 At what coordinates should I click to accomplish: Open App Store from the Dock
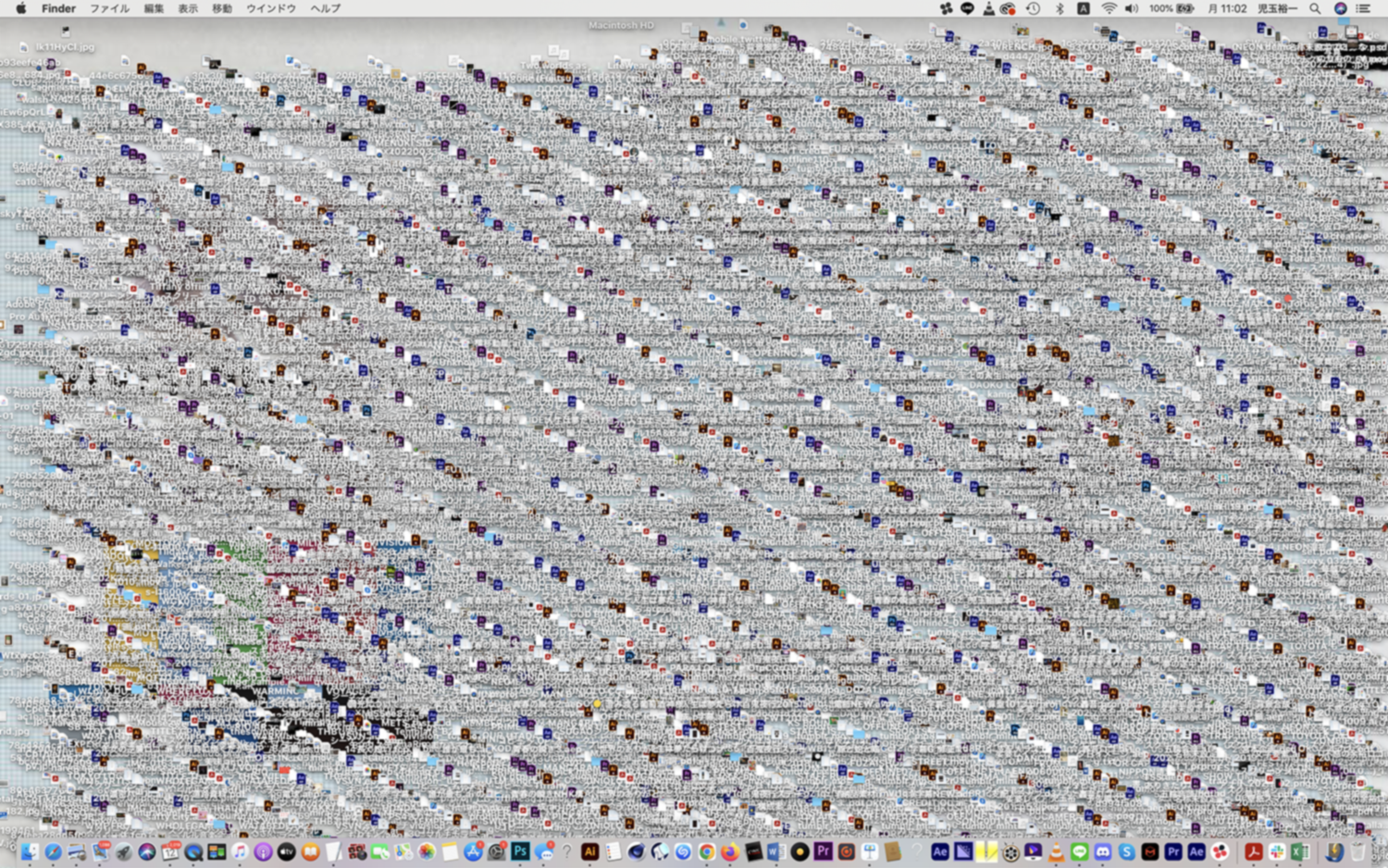[x=473, y=851]
